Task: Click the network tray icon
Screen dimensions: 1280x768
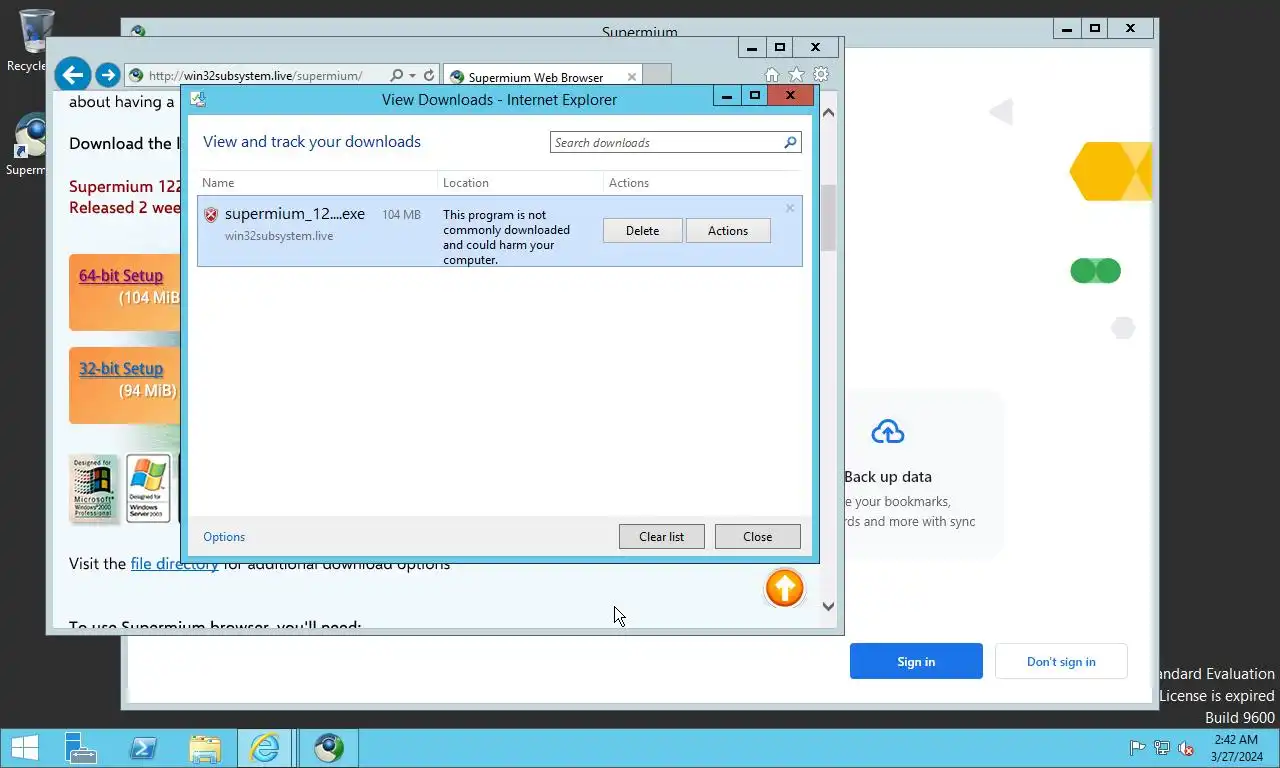Action: (x=1162, y=748)
